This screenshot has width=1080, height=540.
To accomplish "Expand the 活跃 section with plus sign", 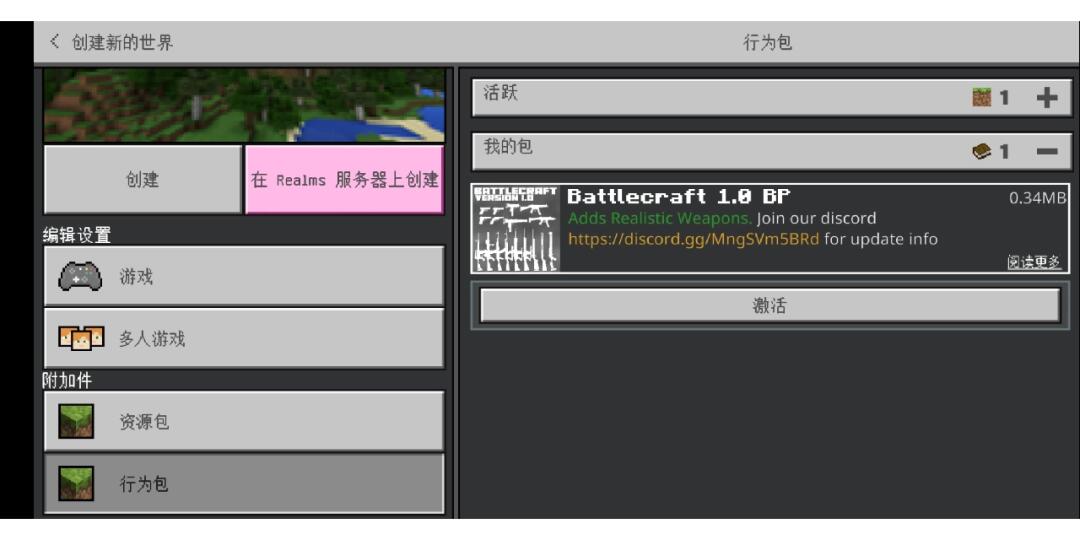I will 1046,97.
